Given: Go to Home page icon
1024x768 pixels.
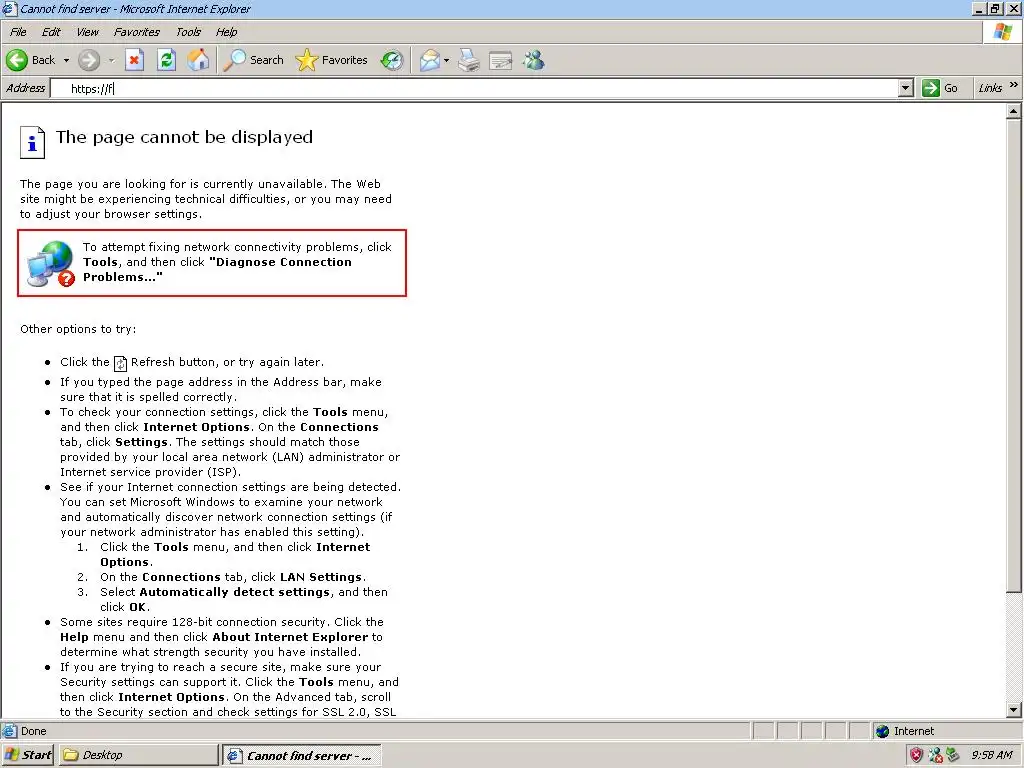Looking at the screenshot, I should (199, 60).
